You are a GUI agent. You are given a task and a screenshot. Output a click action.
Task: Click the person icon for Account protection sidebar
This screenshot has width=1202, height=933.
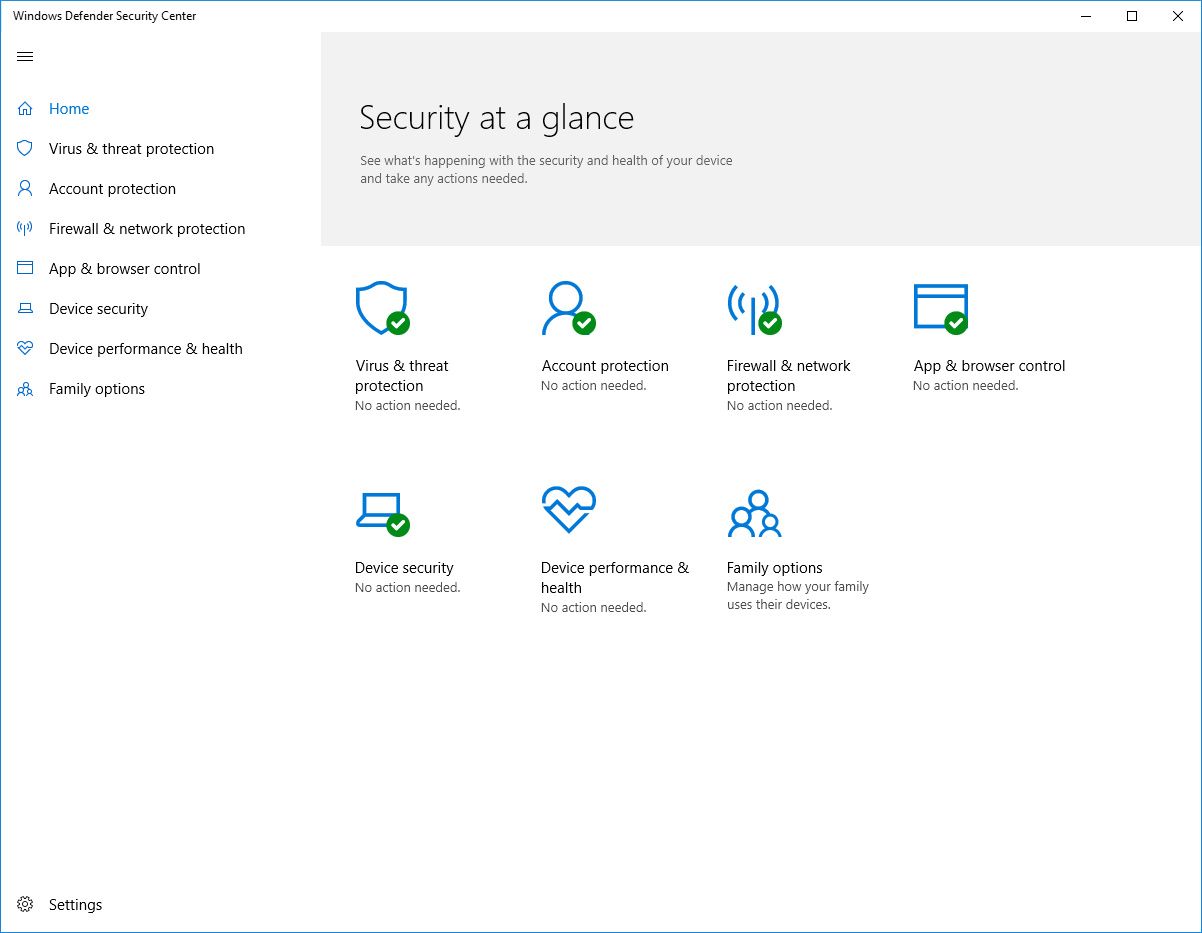point(25,188)
